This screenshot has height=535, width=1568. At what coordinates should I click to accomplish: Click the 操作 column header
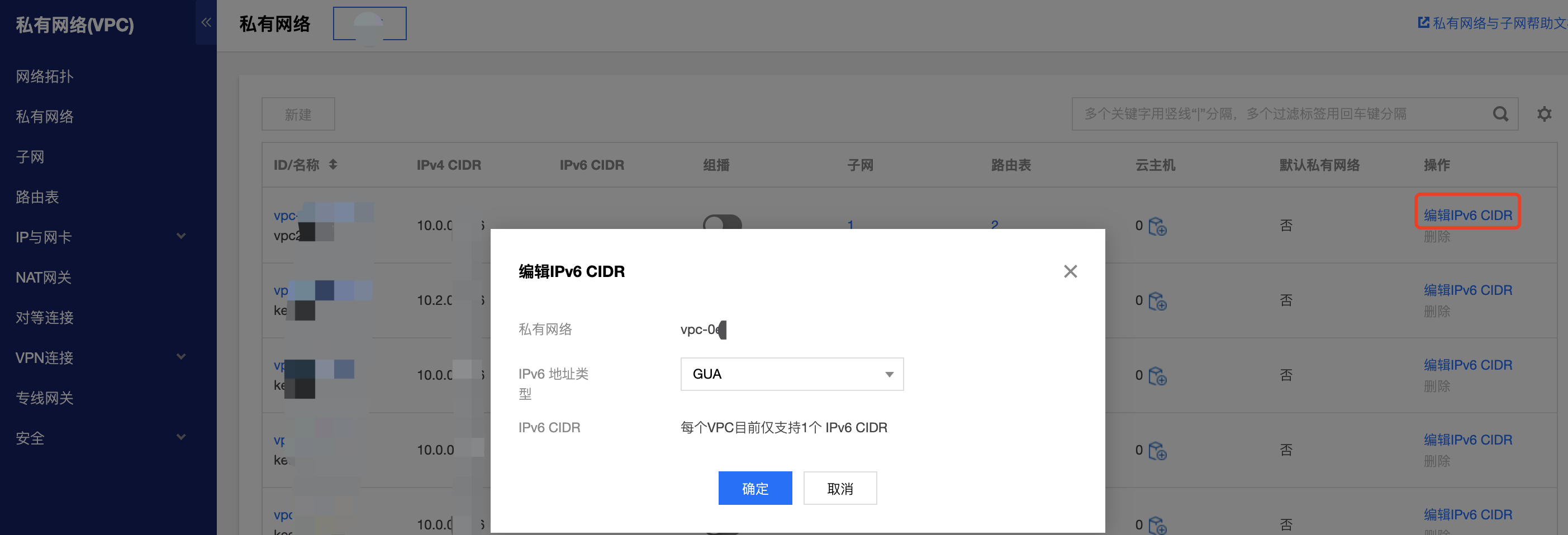tap(1437, 165)
